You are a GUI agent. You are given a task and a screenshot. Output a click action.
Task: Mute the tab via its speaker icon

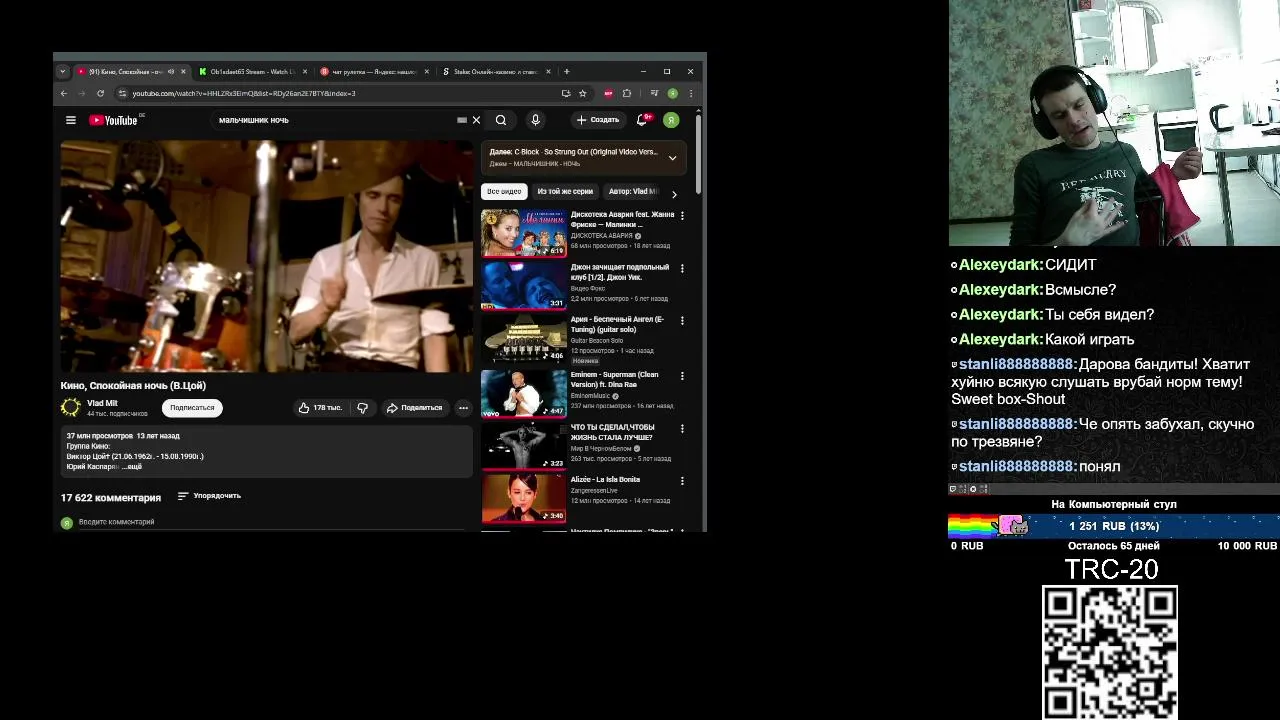coord(171,72)
